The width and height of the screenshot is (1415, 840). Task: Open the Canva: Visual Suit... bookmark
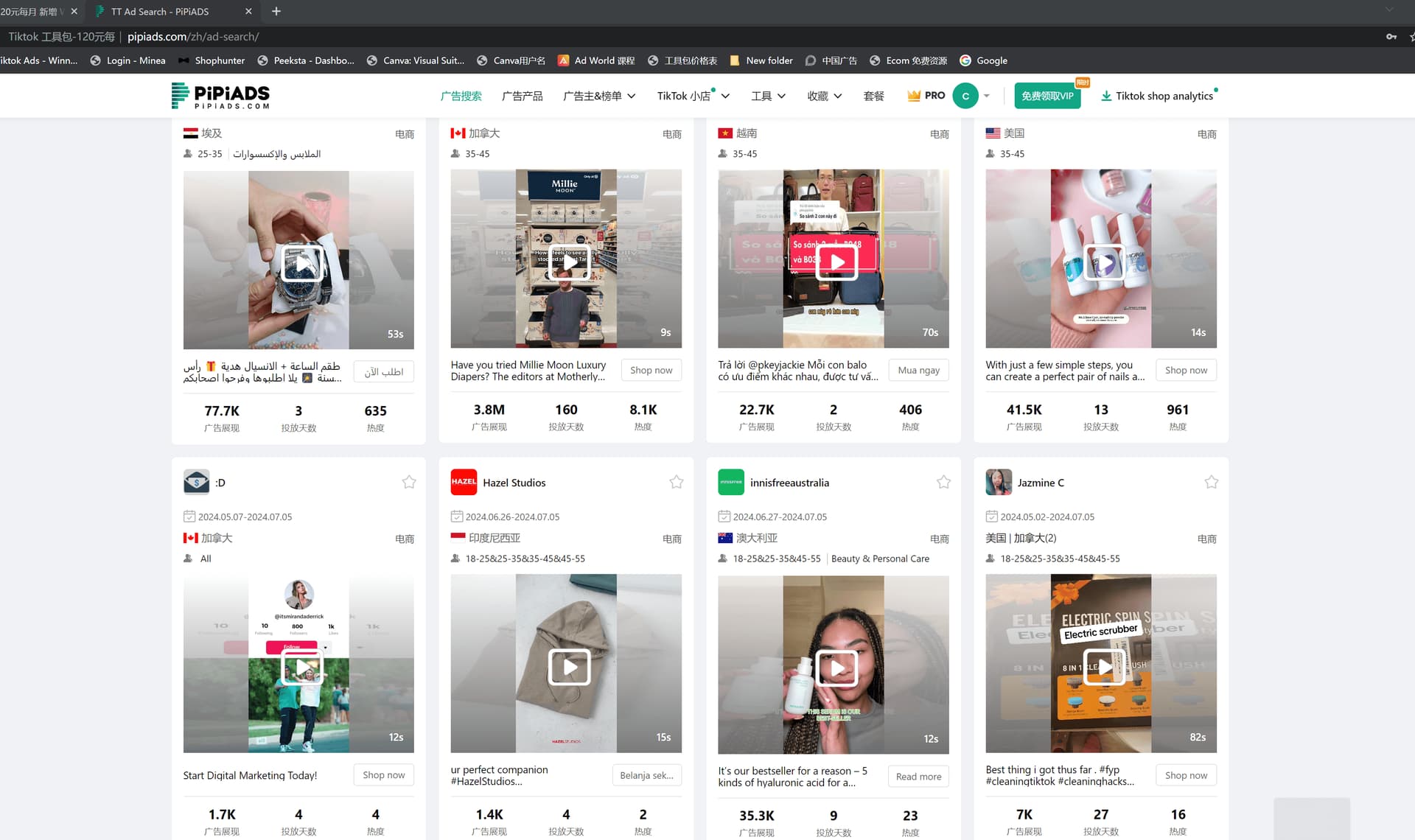coord(415,60)
